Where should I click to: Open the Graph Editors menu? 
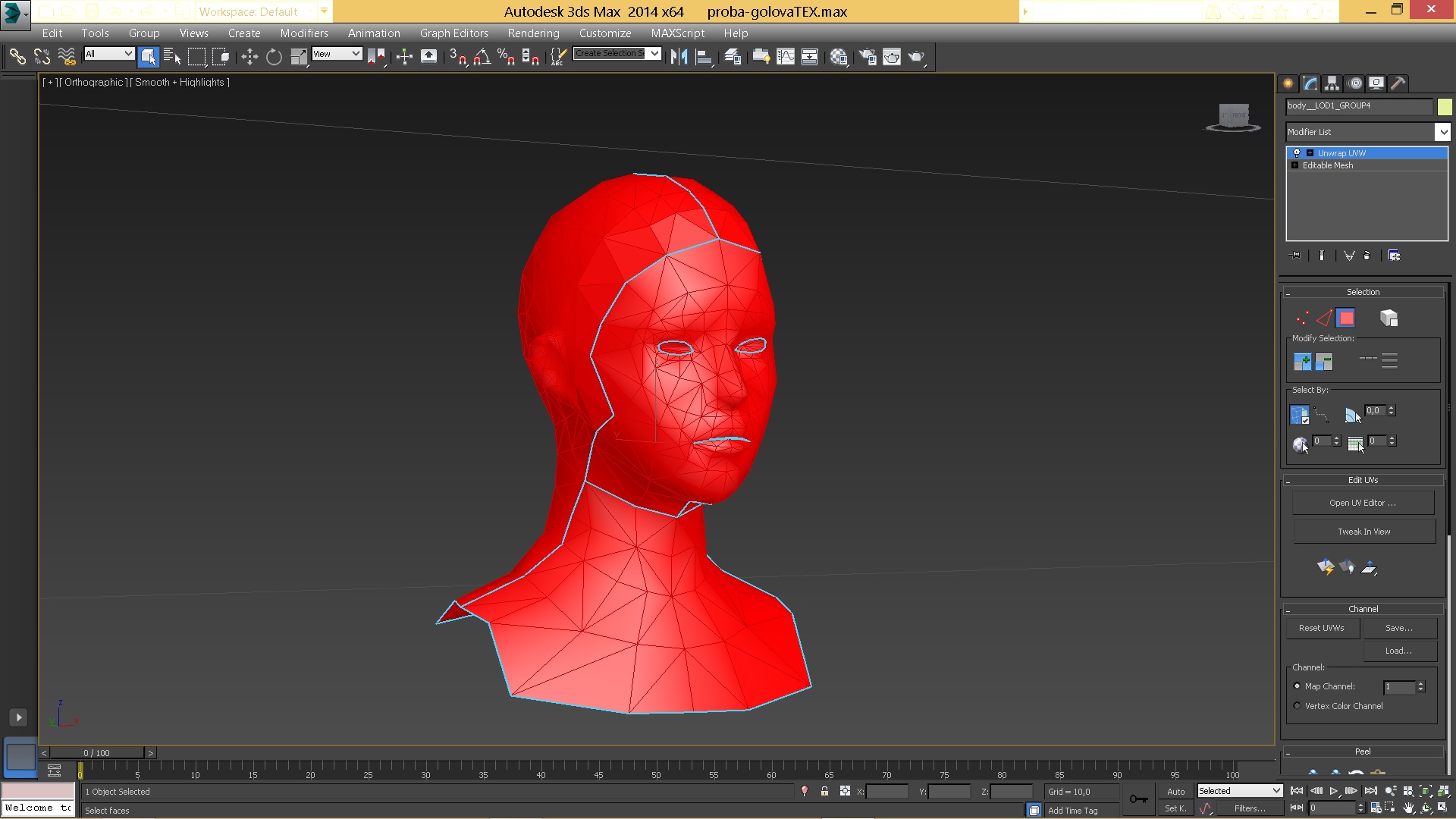tap(453, 33)
